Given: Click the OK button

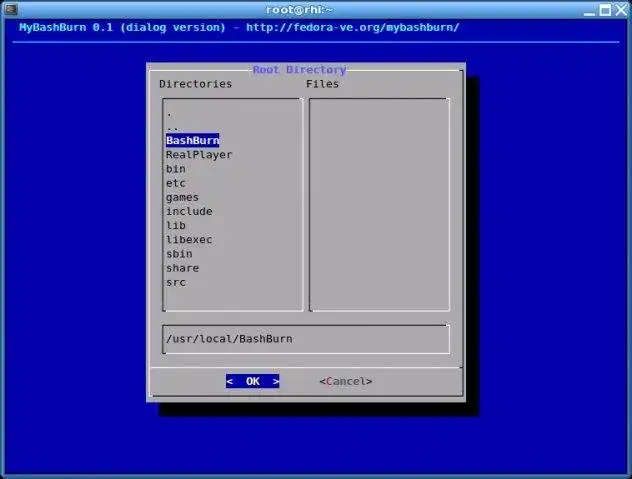Looking at the screenshot, I should coord(252,381).
